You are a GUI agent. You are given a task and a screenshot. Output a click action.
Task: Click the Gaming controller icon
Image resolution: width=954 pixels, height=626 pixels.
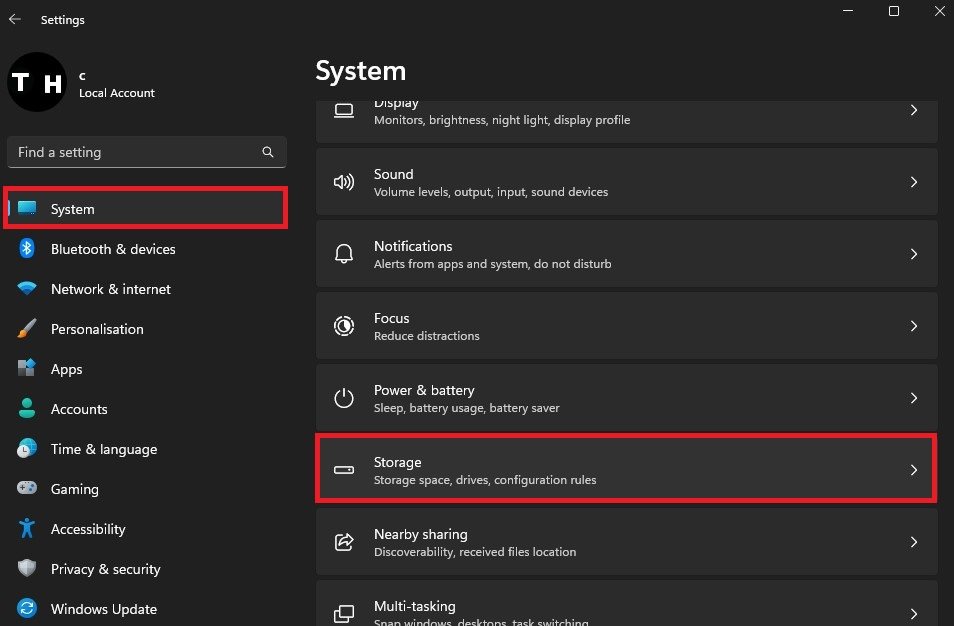pos(27,489)
